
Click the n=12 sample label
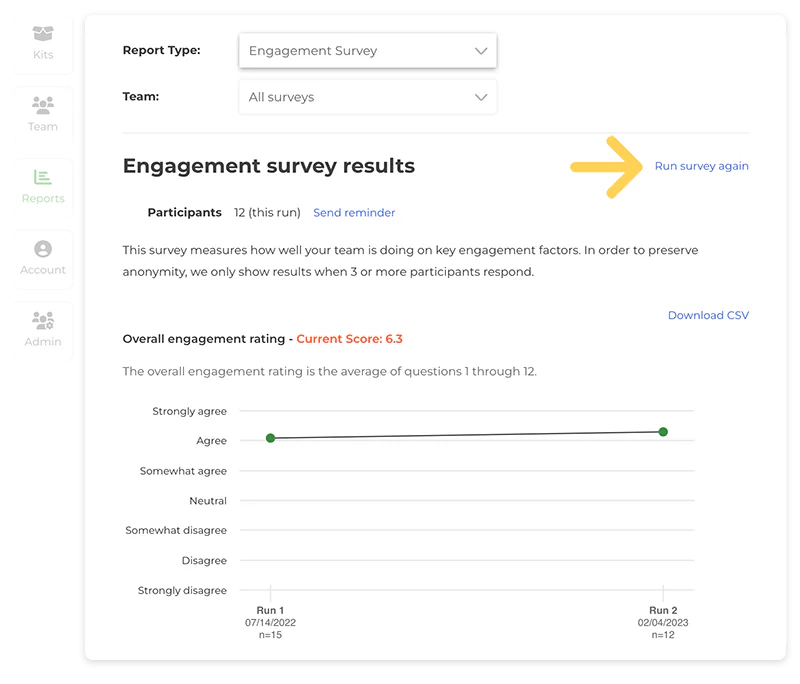[663, 635]
